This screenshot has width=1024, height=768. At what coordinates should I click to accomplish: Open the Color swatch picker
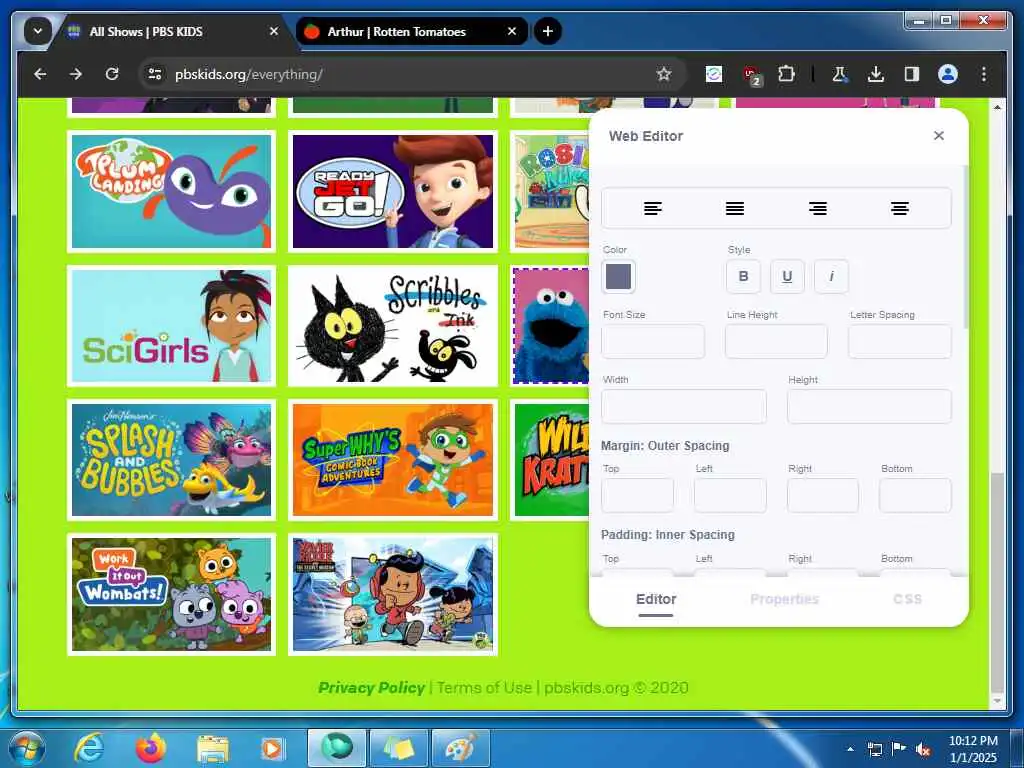618,276
